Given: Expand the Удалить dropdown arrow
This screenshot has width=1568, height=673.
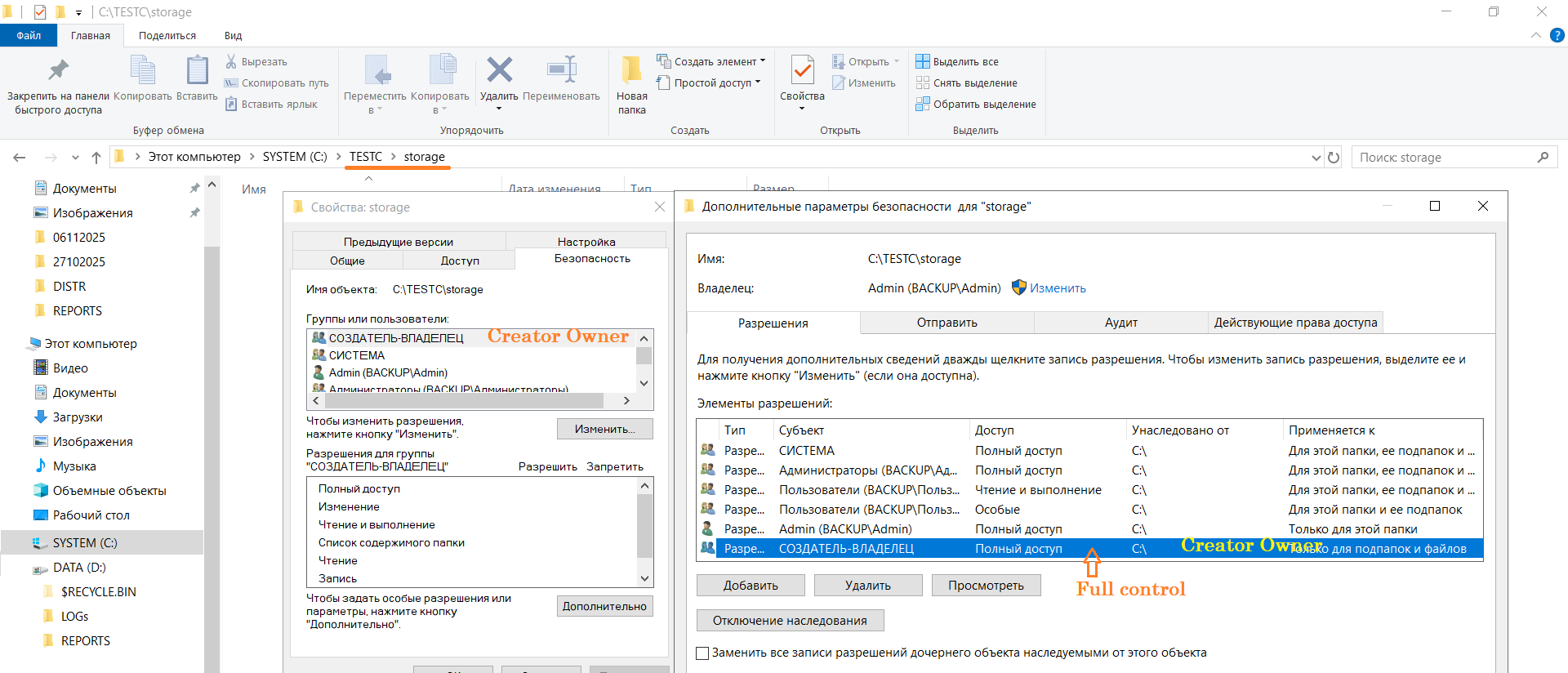Looking at the screenshot, I should (x=499, y=109).
